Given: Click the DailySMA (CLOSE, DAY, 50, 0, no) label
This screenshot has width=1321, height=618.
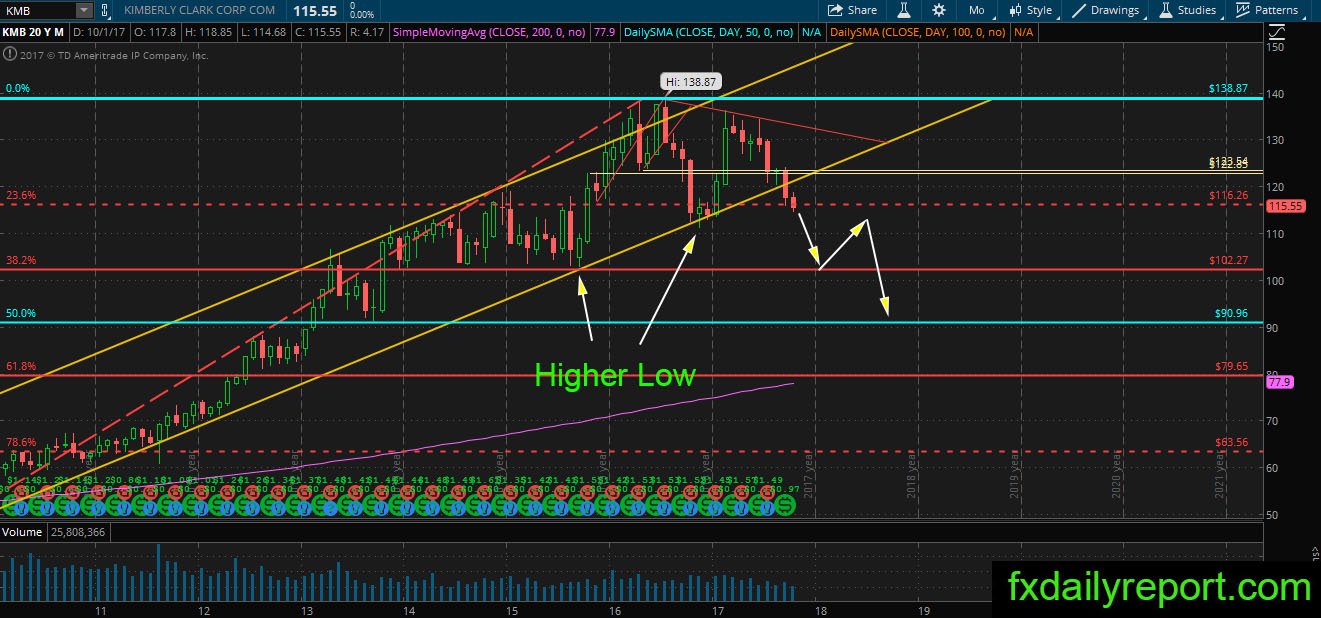Looking at the screenshot, I should [708, 32].
